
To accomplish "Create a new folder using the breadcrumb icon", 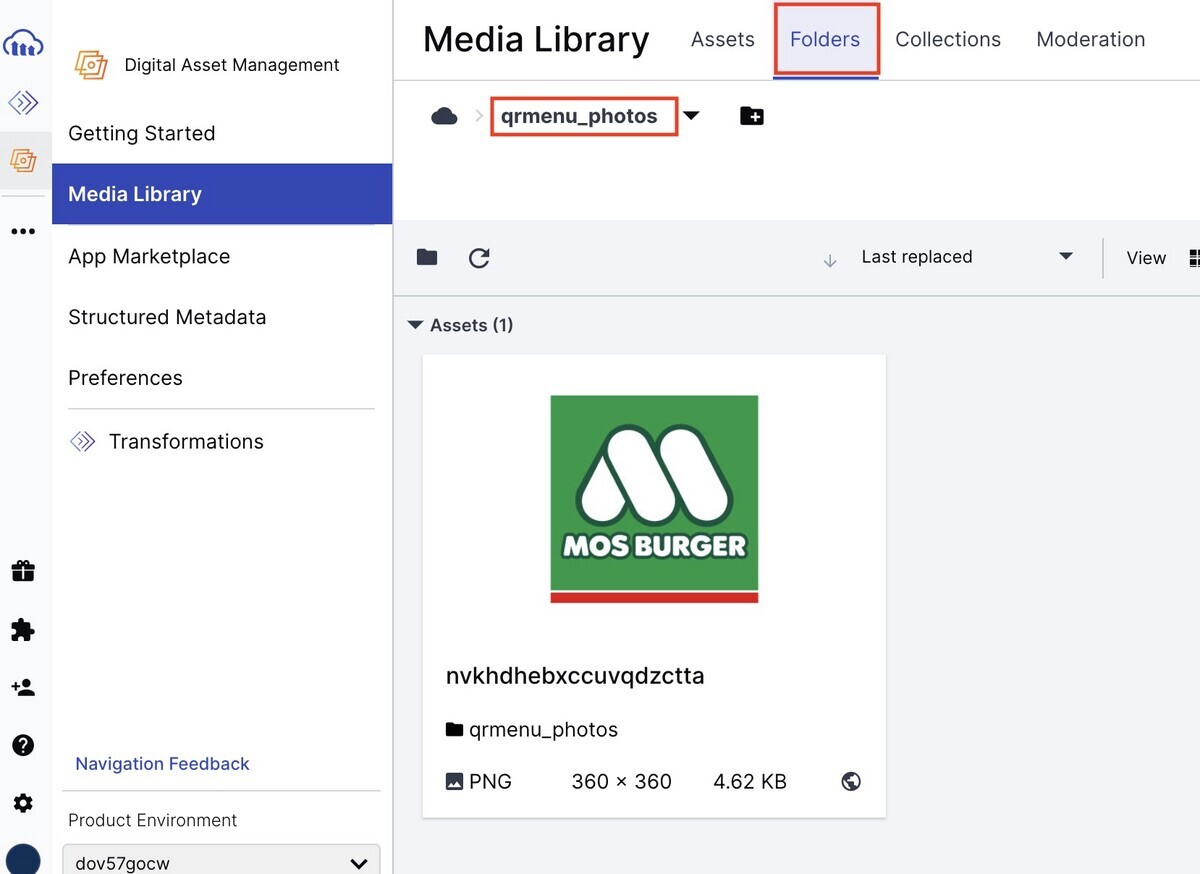I will point(751,115).
